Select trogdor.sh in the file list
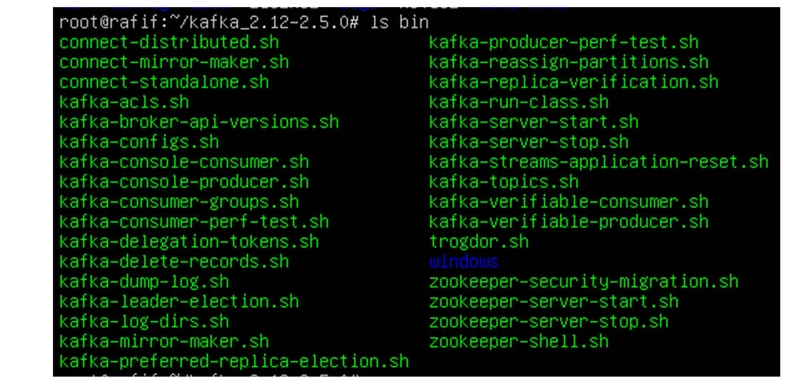800x390 pixels. pyautogui.click(x=479, y=241)
